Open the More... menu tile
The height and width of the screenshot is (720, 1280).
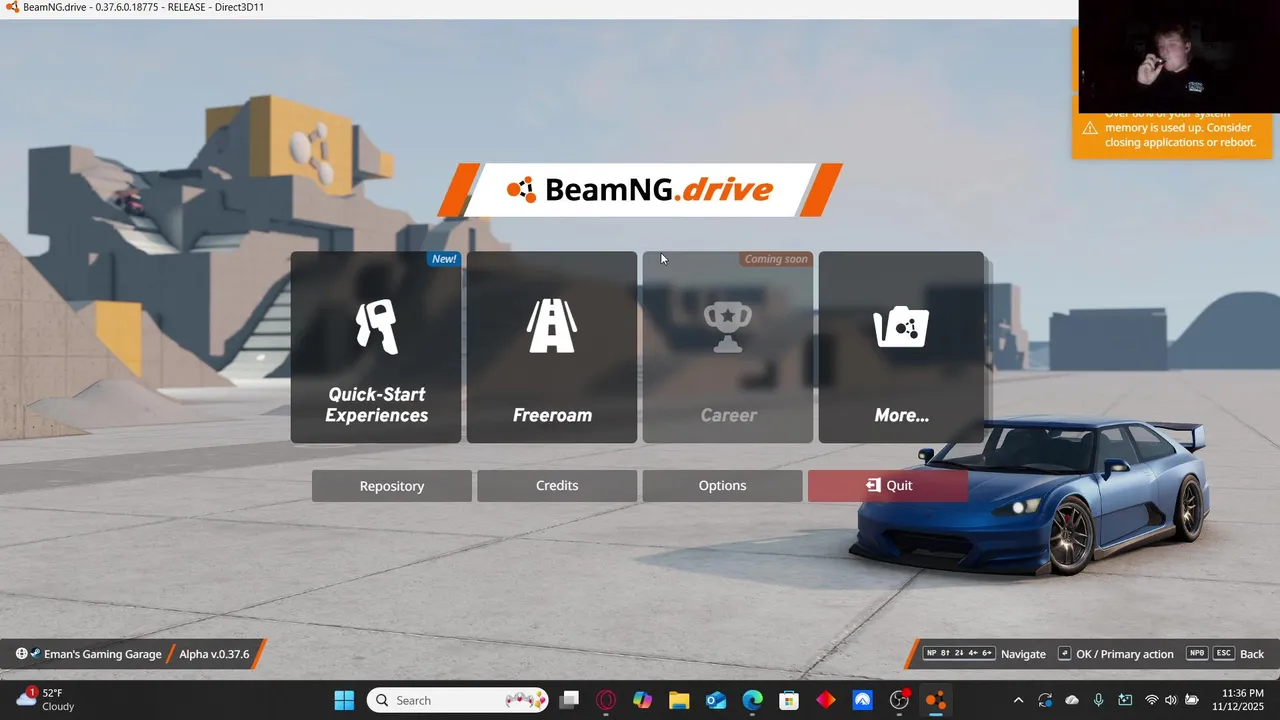(x=901, y=347)
